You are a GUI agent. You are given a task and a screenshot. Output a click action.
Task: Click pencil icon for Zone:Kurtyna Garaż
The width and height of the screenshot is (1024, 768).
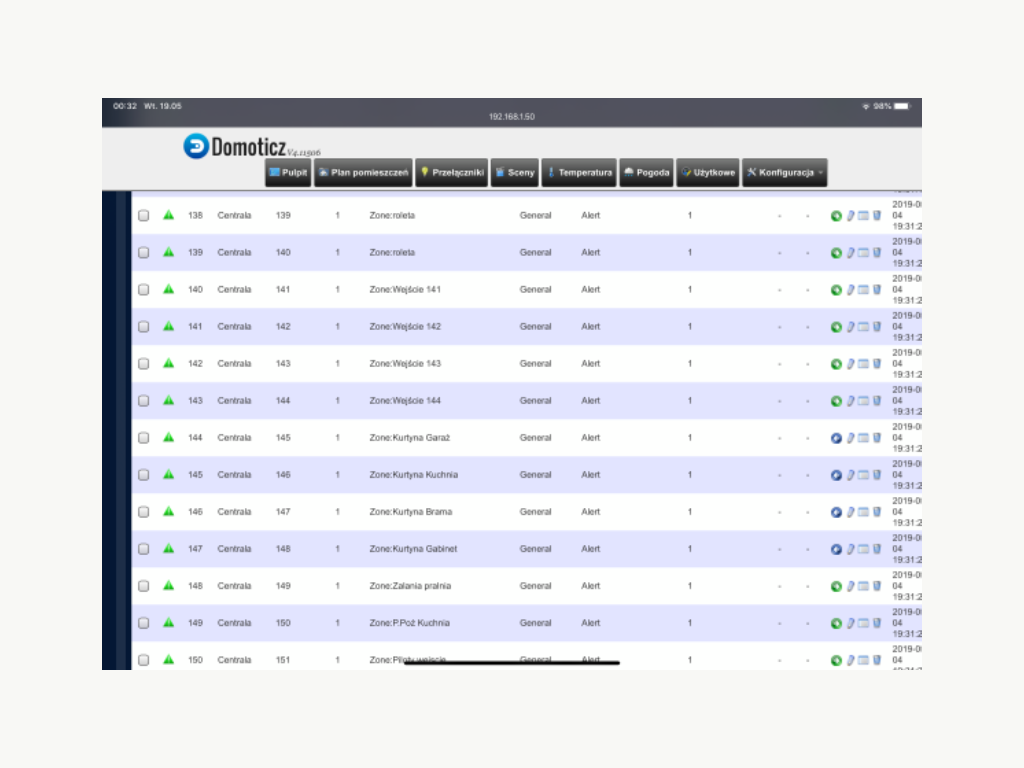850,438
